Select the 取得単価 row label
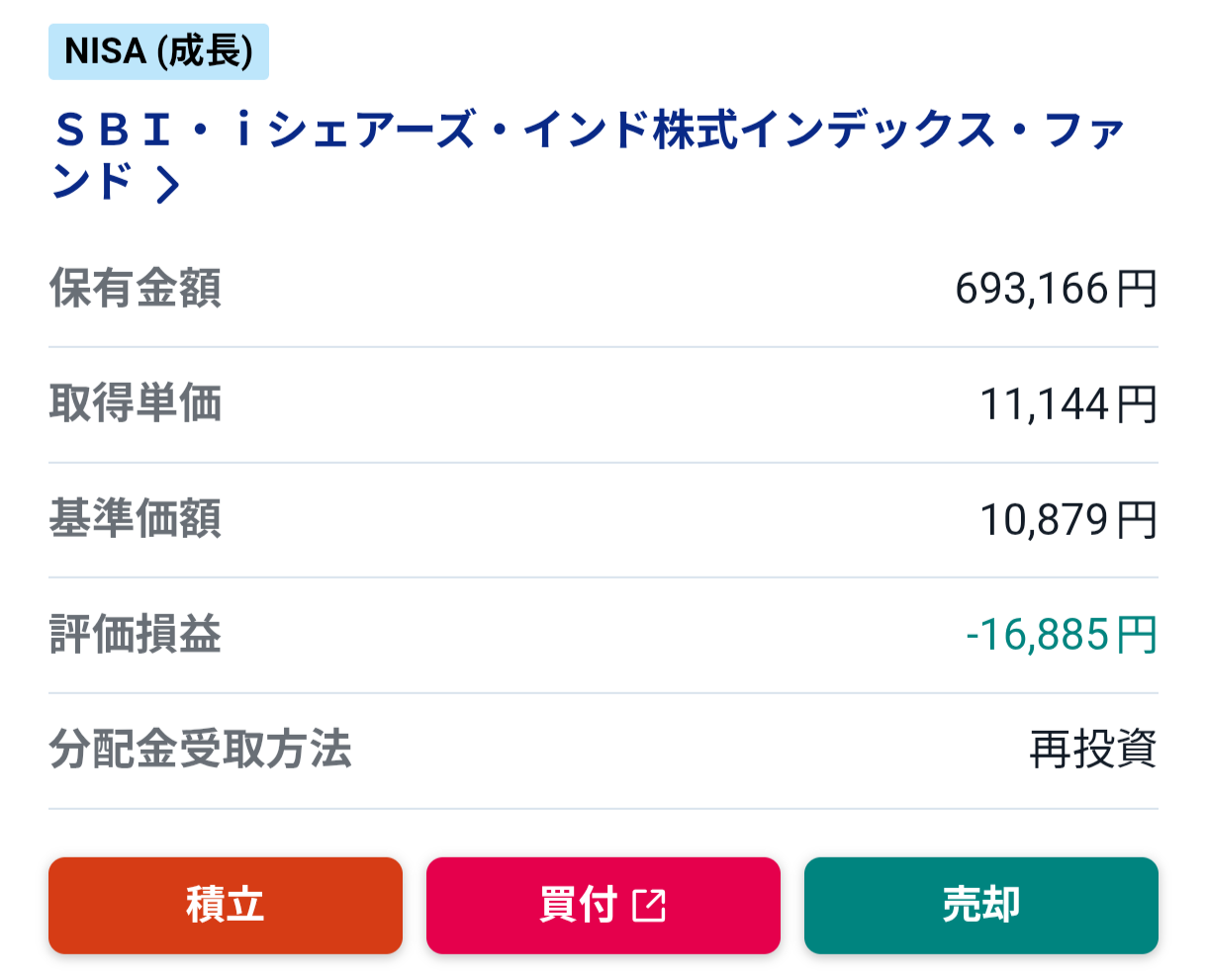 (x=136, y=403)
